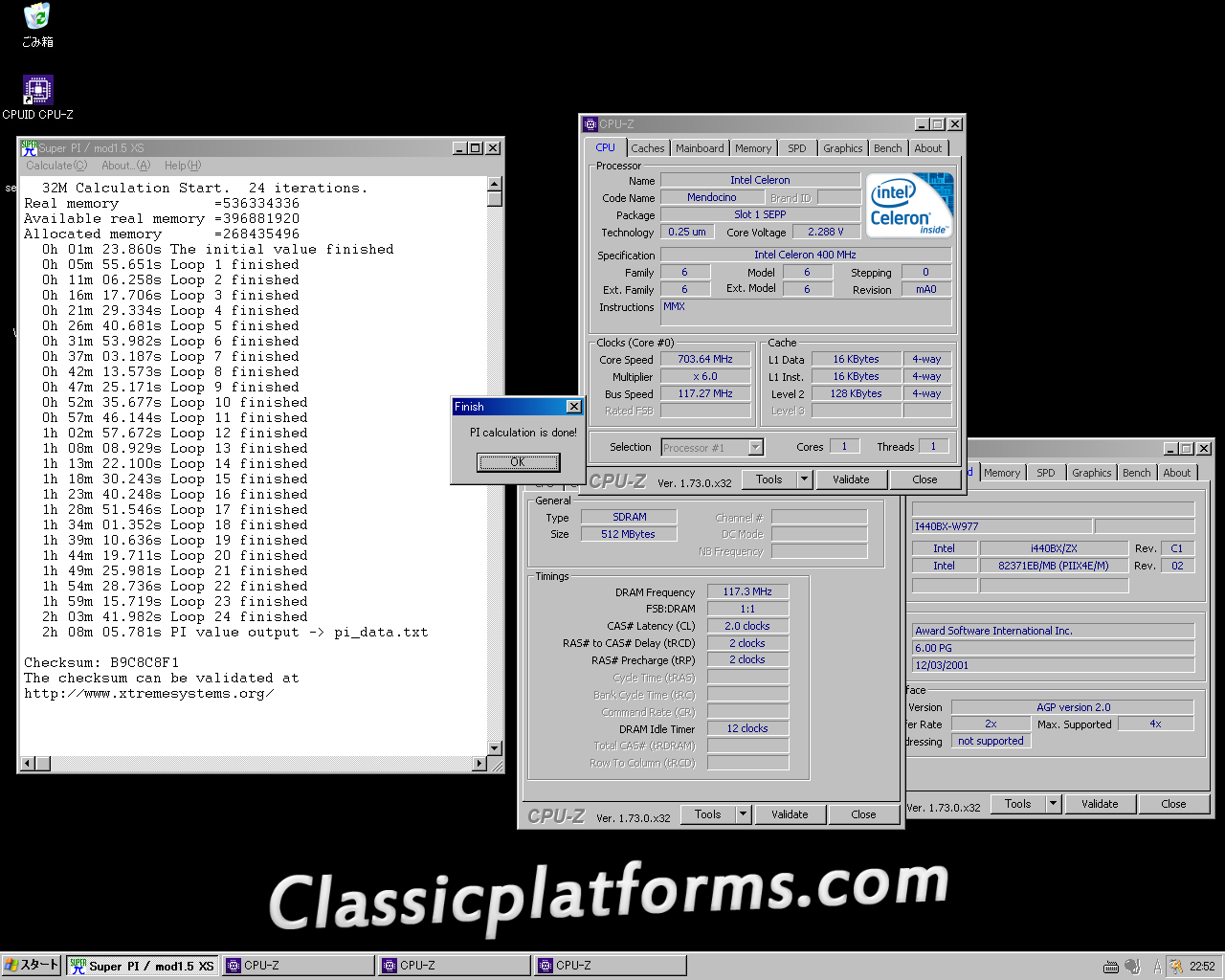Viewport: 1225px width, 980px height.
Task: Select Bench tab in mainboard CPU-Z window
Action: [x=1137, y=473]
